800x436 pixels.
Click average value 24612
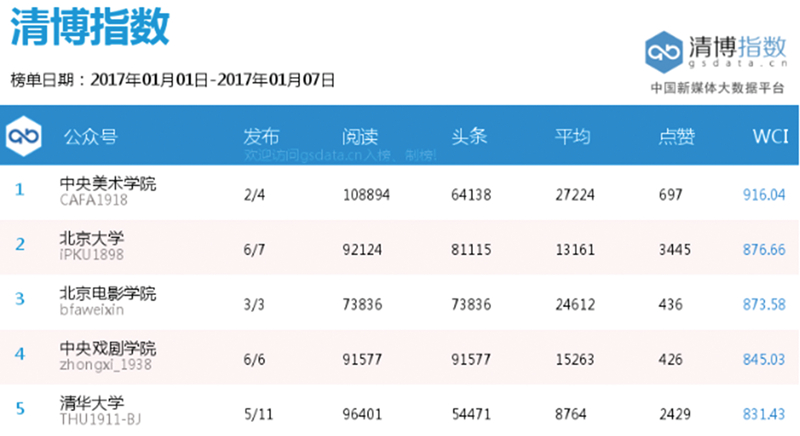pyautogui.click(x=575, y=304)
